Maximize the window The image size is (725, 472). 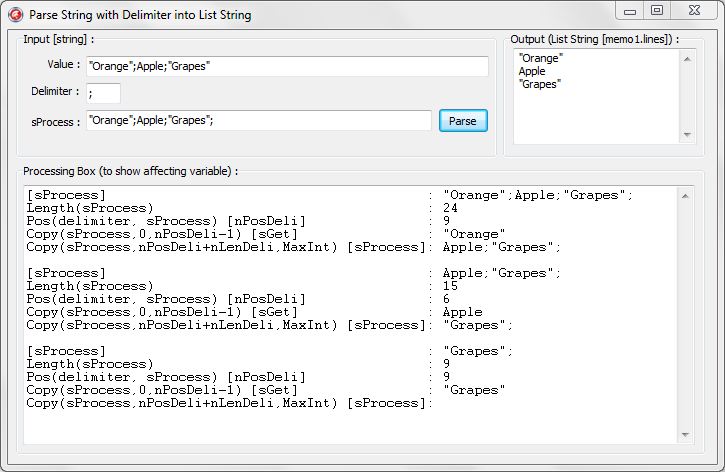click(x=657, y=11)
